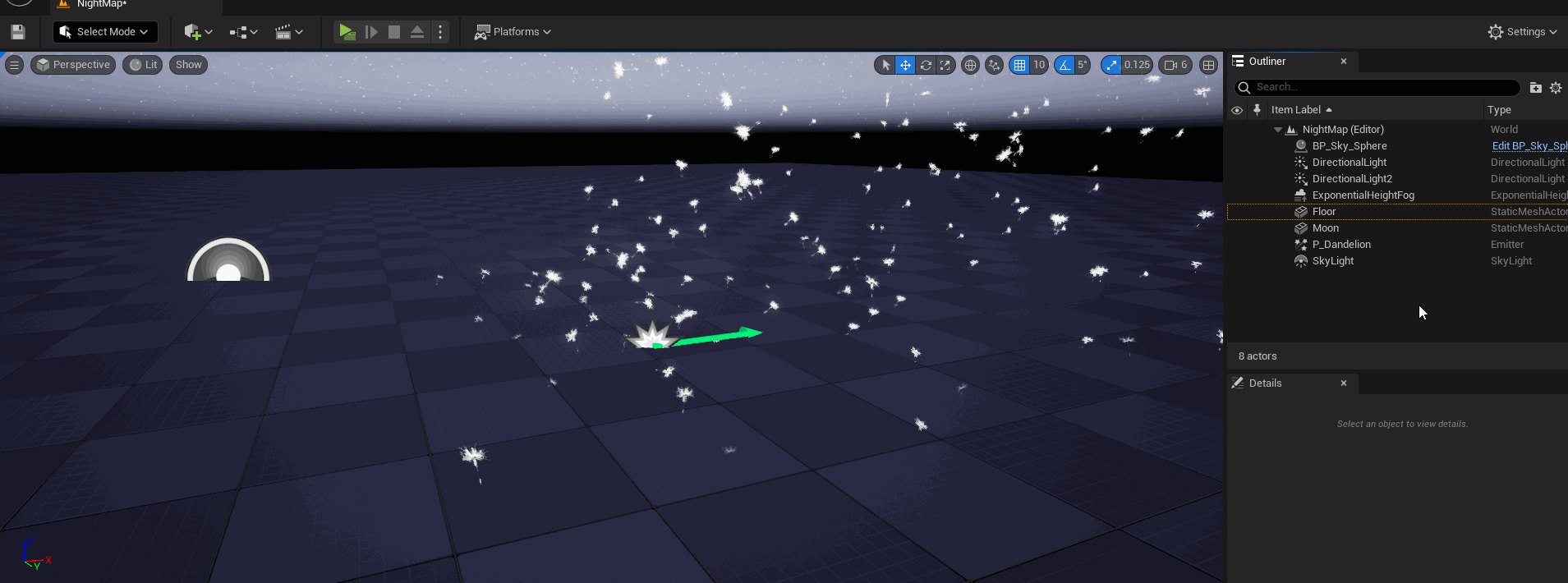Viewport: 1568px width, 583px height.
Task: Select the scale transform tool
Action: (x=945, y=65)
